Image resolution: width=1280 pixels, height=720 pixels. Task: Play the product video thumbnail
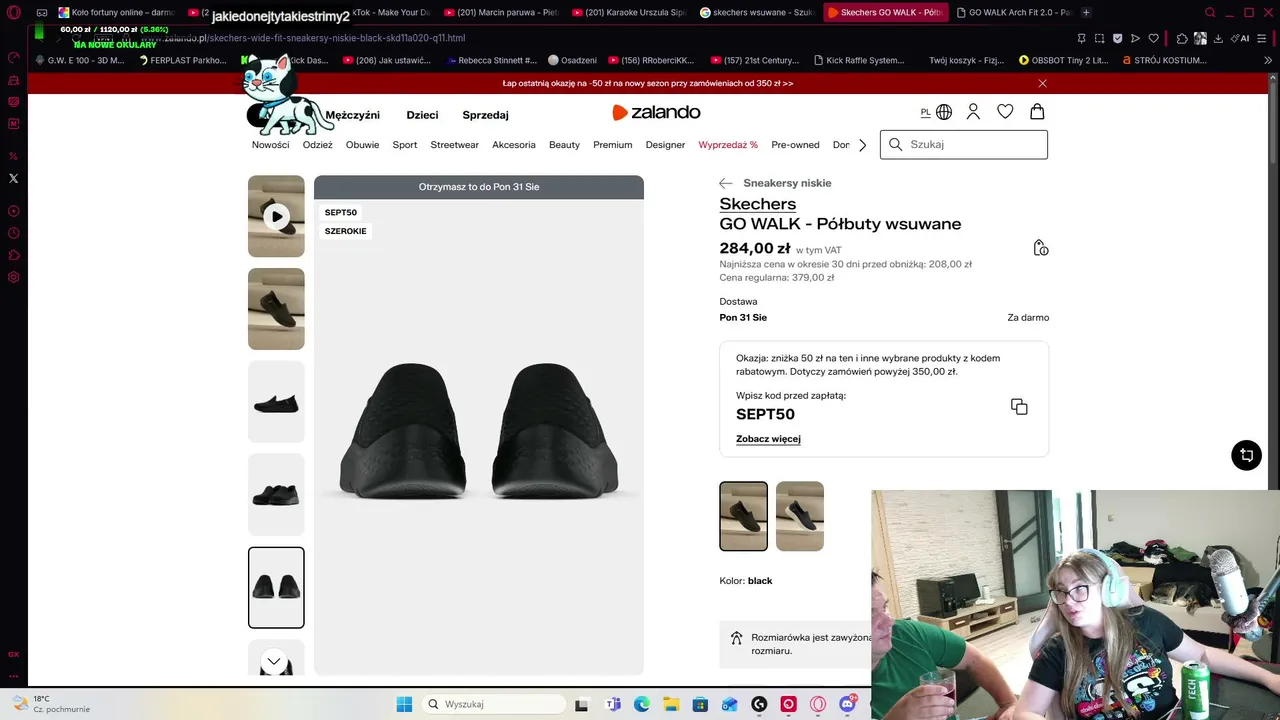pyautogui.click(x=276, y=216)
